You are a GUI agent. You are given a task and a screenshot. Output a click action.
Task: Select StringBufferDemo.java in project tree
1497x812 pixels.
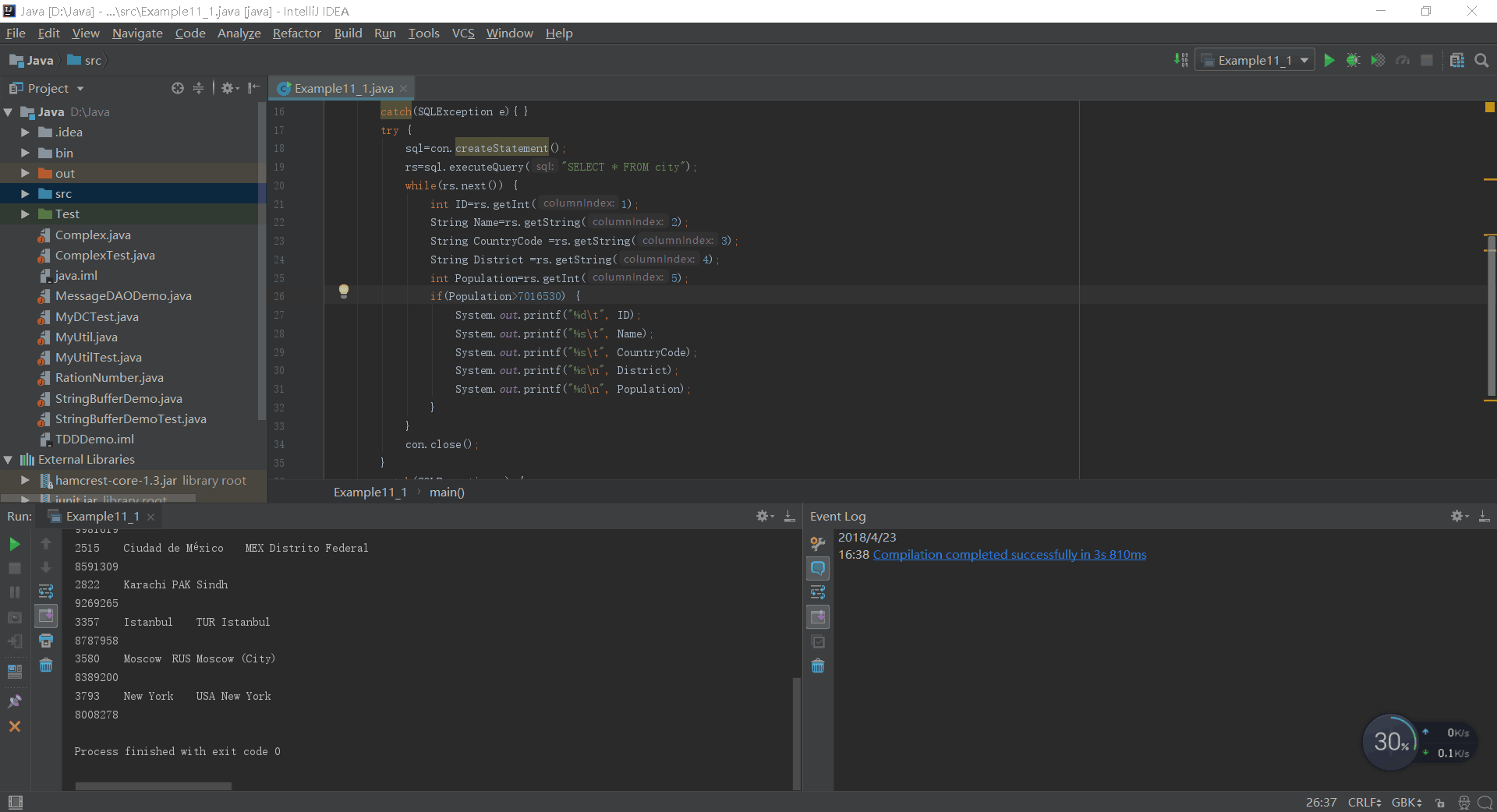point(119,398)
